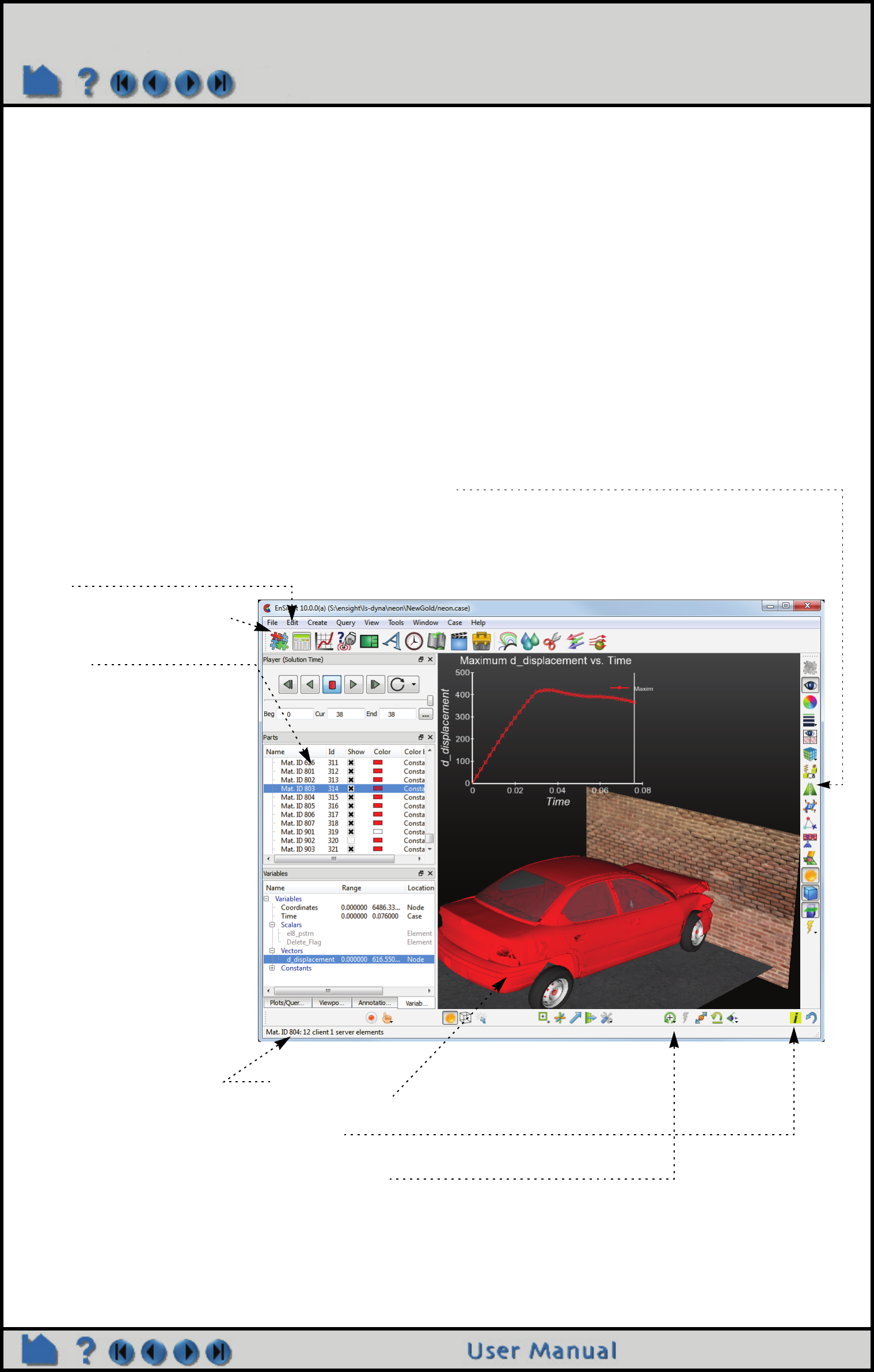The height and width of the screenshot is (1372, 874).
Task: Click the Cur time step input field
Action: tap(346, 714)
